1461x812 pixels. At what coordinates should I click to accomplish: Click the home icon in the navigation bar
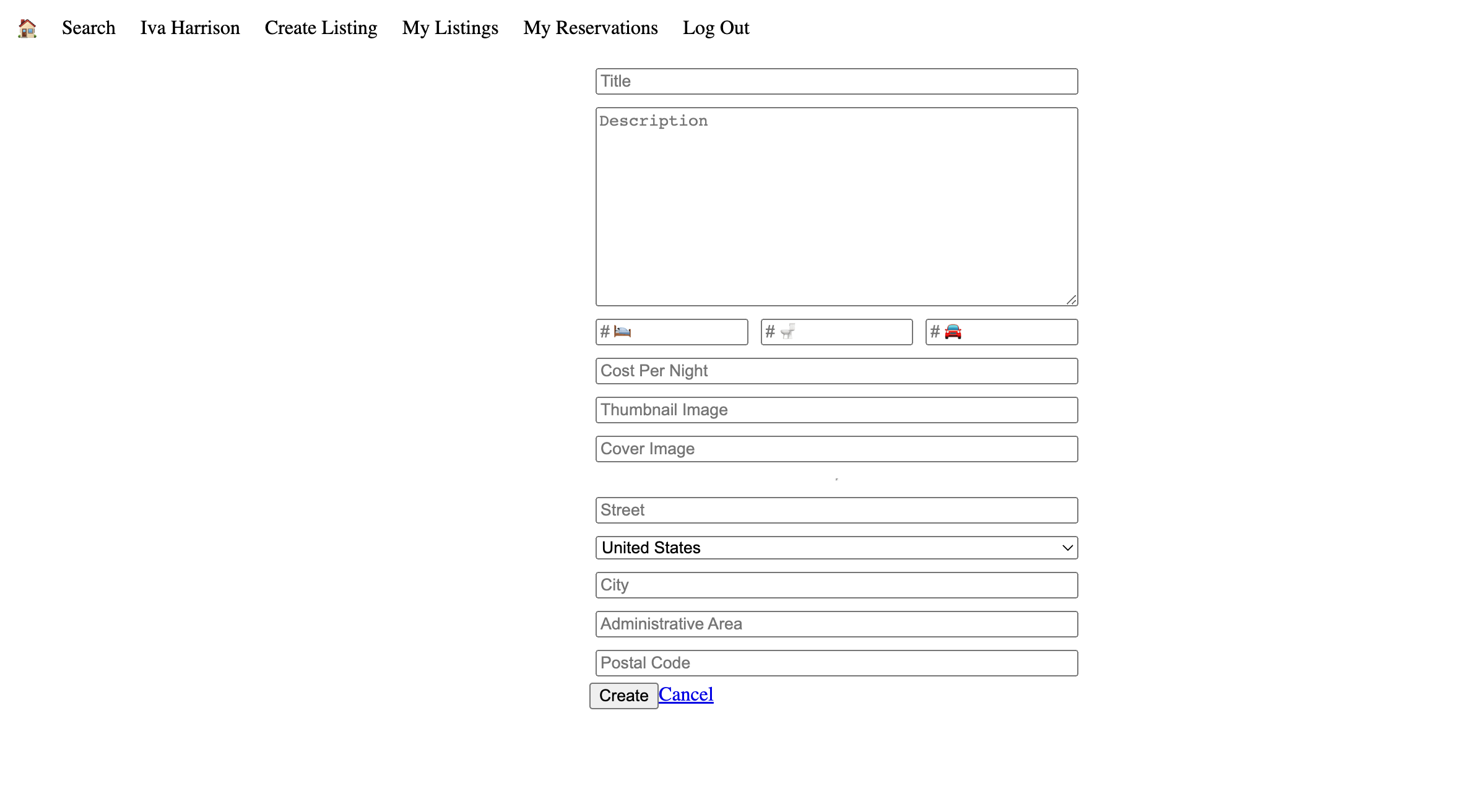tap(26, 27)
